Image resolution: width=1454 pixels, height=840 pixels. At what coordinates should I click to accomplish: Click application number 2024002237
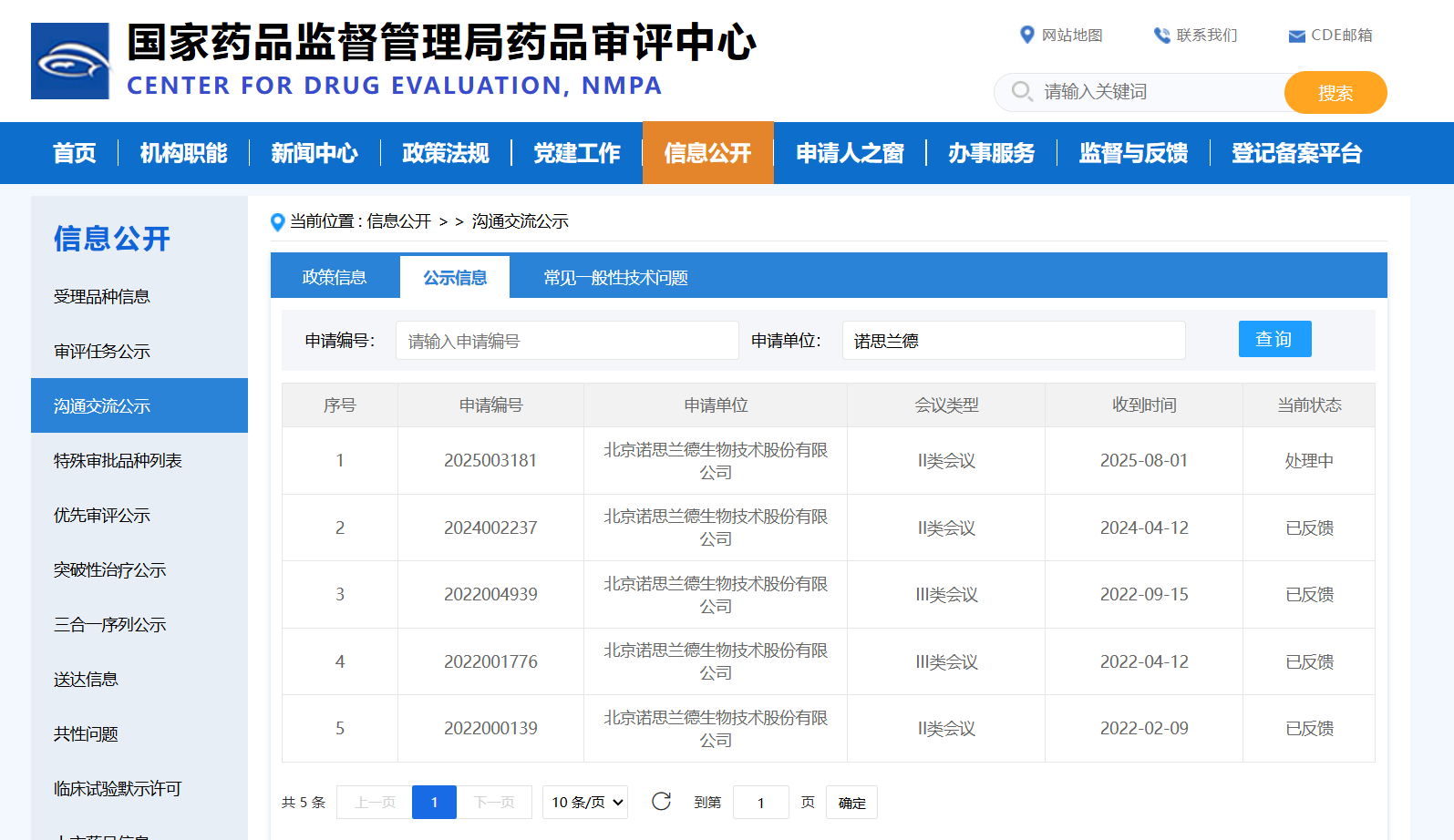[x=490, y=528]
